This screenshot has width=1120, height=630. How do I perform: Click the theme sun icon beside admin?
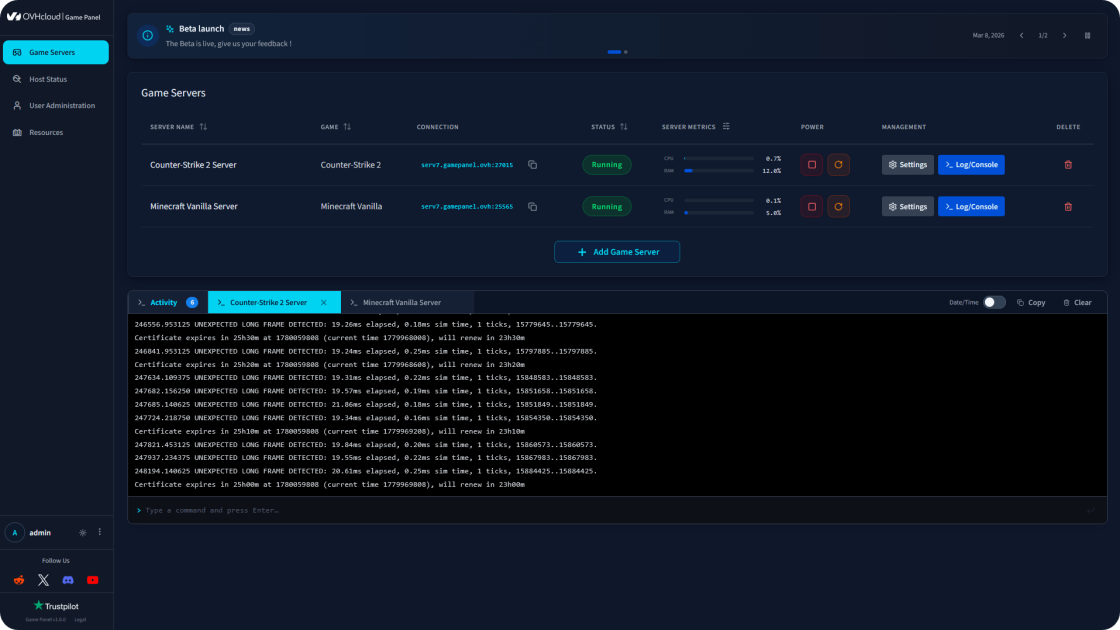point(83,532)
